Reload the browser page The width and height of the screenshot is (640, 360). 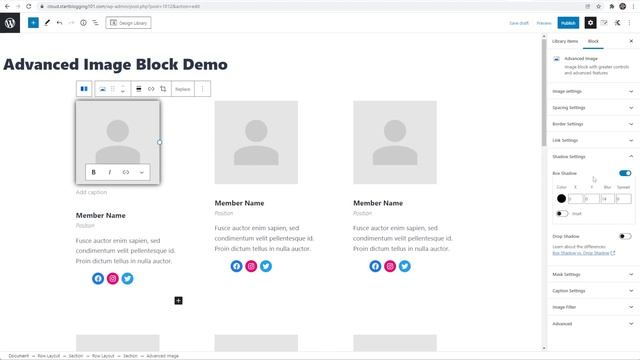pos(29,6)
